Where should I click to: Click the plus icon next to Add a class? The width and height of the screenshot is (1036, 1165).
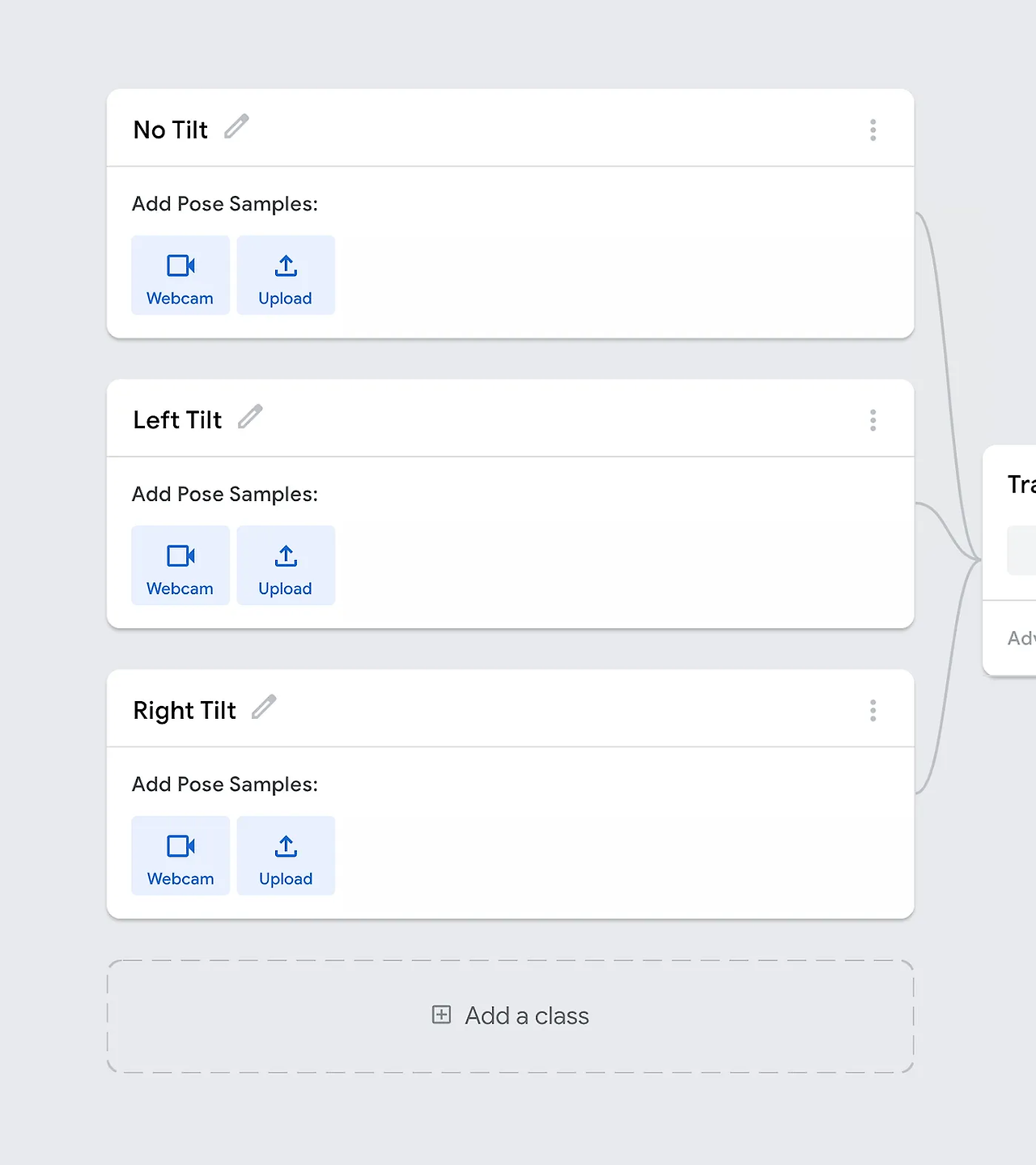(x=441, y=1015)
